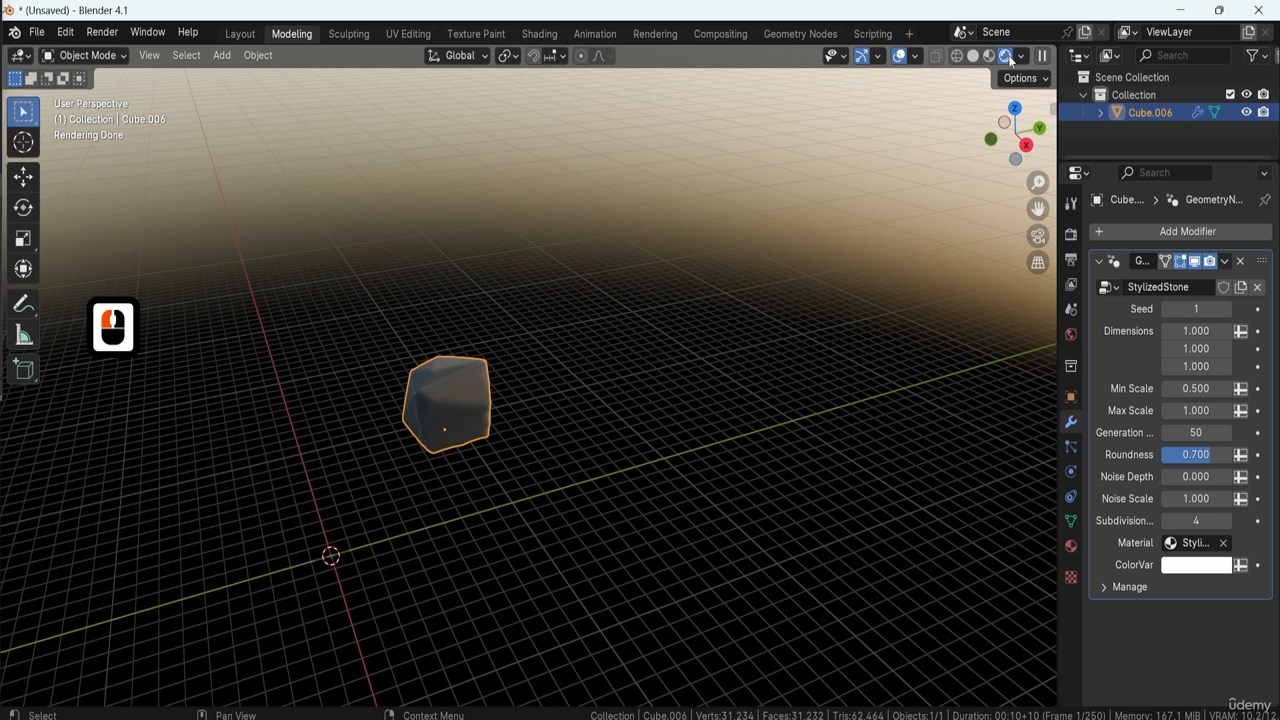Screen dimensions: 1280x720
Task: Clear the Material field X button
Action: pos(1222,543)
